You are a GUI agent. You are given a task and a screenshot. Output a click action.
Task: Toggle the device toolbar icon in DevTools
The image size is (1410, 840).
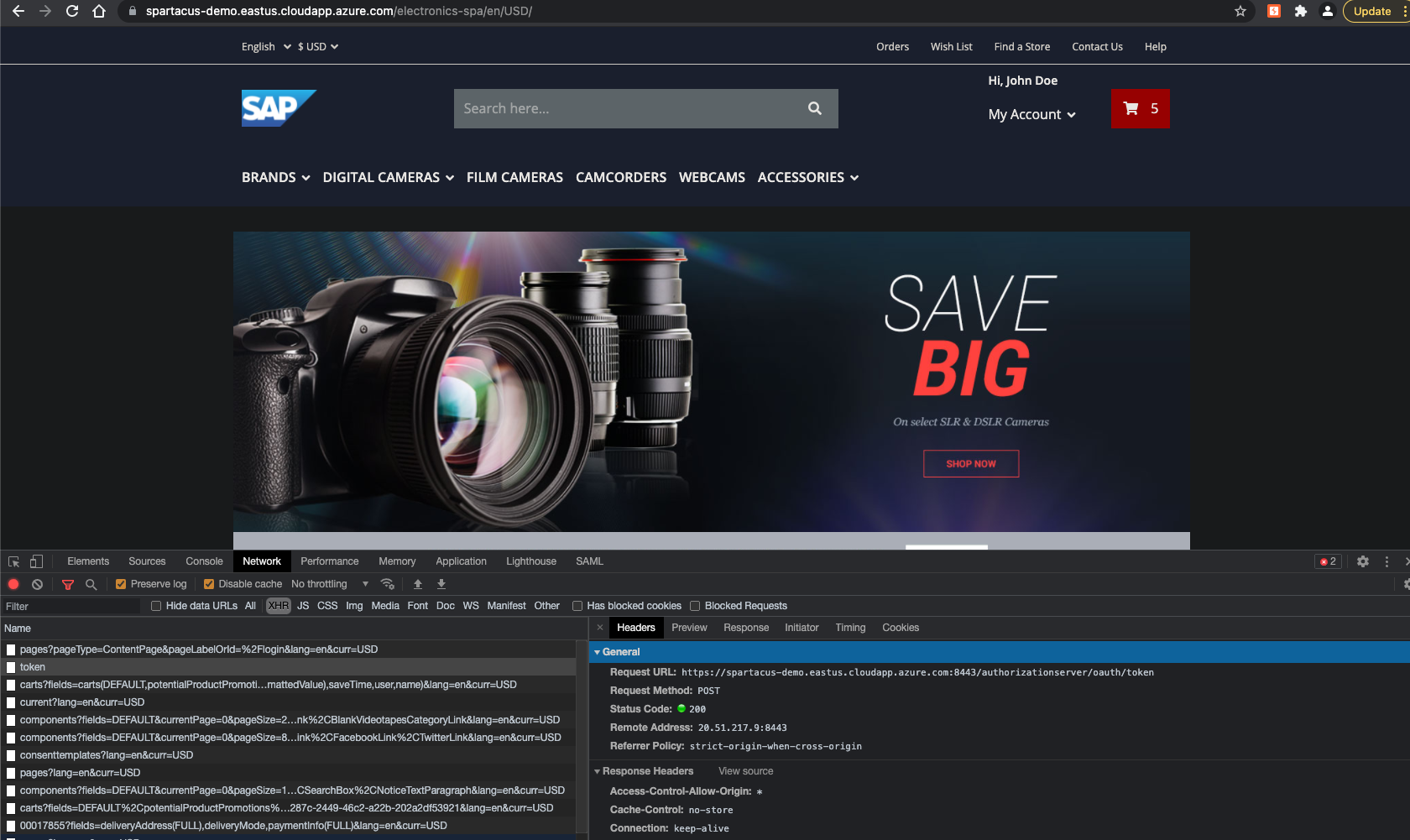pos(36,561)
